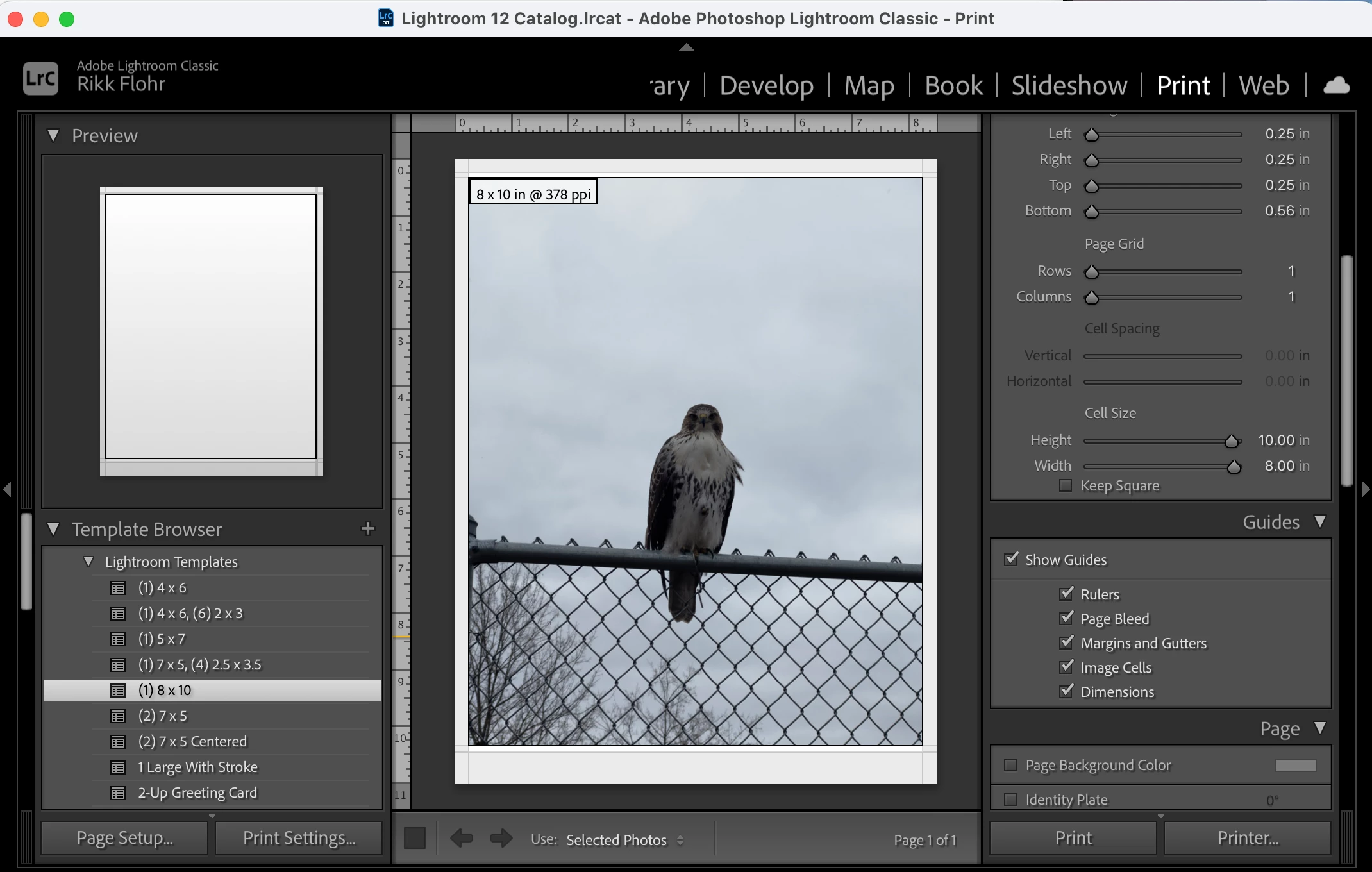Click the Lrc logo icon
The image size is (1372, 872).
pyautogui.click(x=40, y=78)
